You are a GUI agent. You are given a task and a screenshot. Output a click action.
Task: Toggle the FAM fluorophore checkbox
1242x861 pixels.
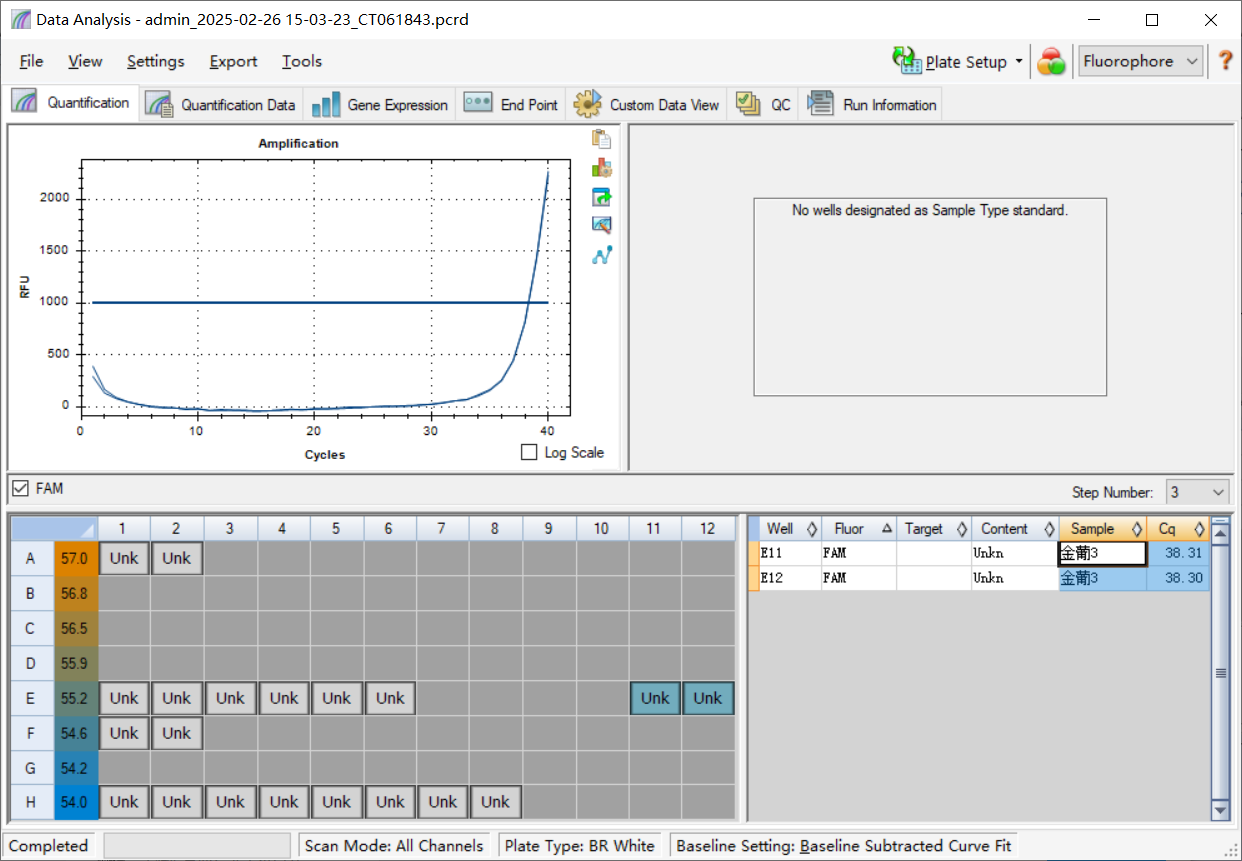tap(20, 489)
